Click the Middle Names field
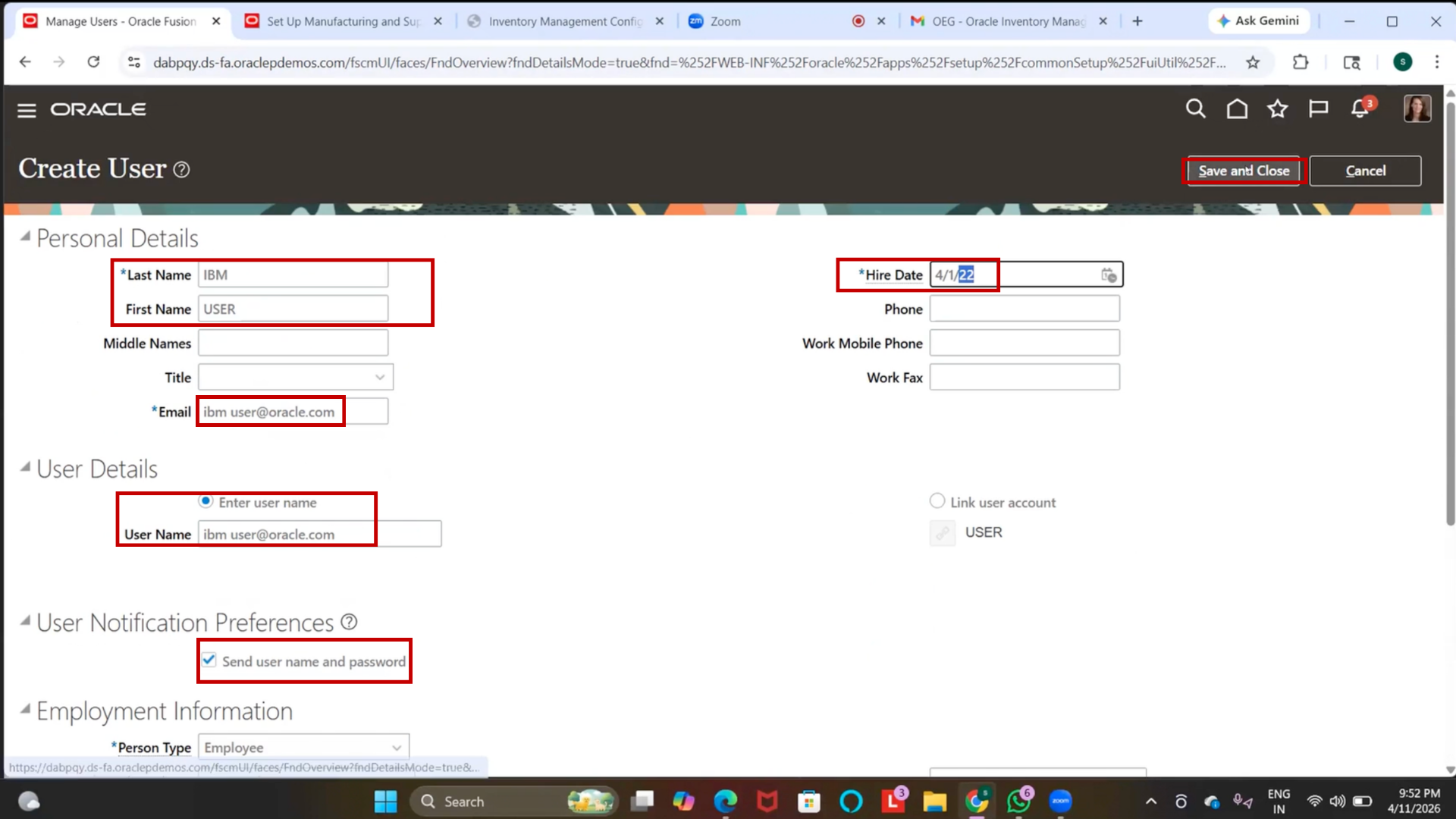The image size is (1456, 819). [x=293, y=343]
